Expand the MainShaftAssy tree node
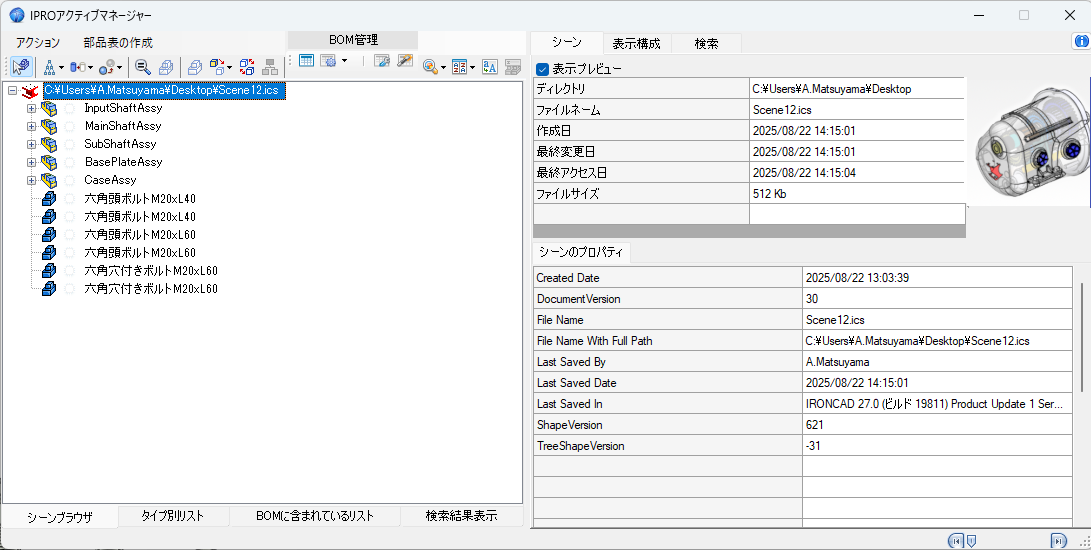1091x550 pixels. [31, 127]
